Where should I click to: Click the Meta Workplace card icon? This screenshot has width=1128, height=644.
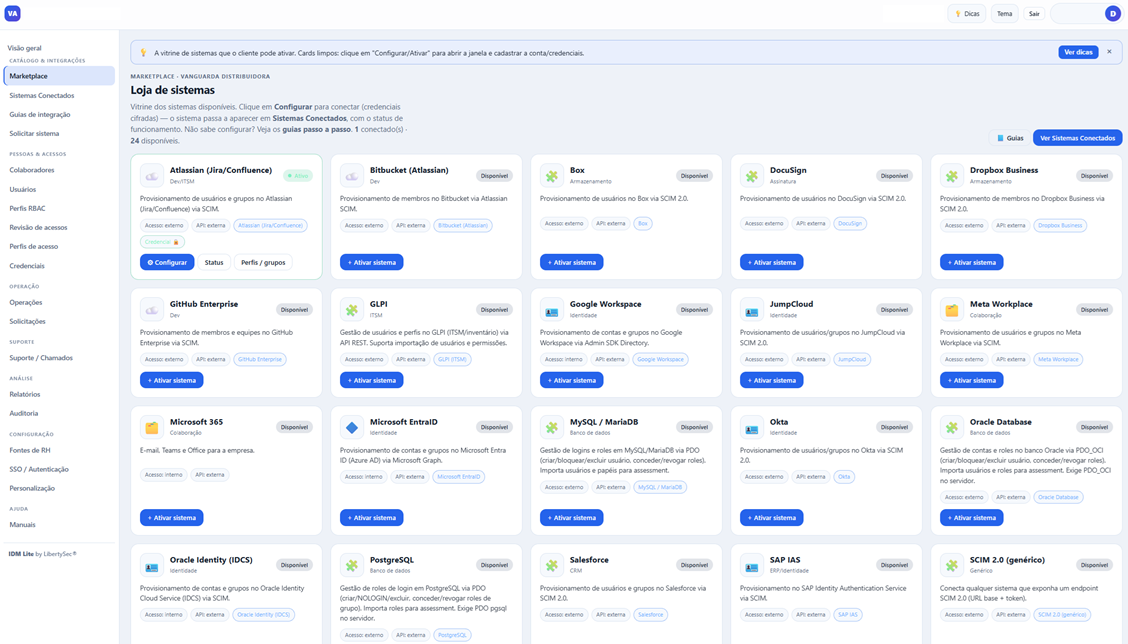[952, 309]
